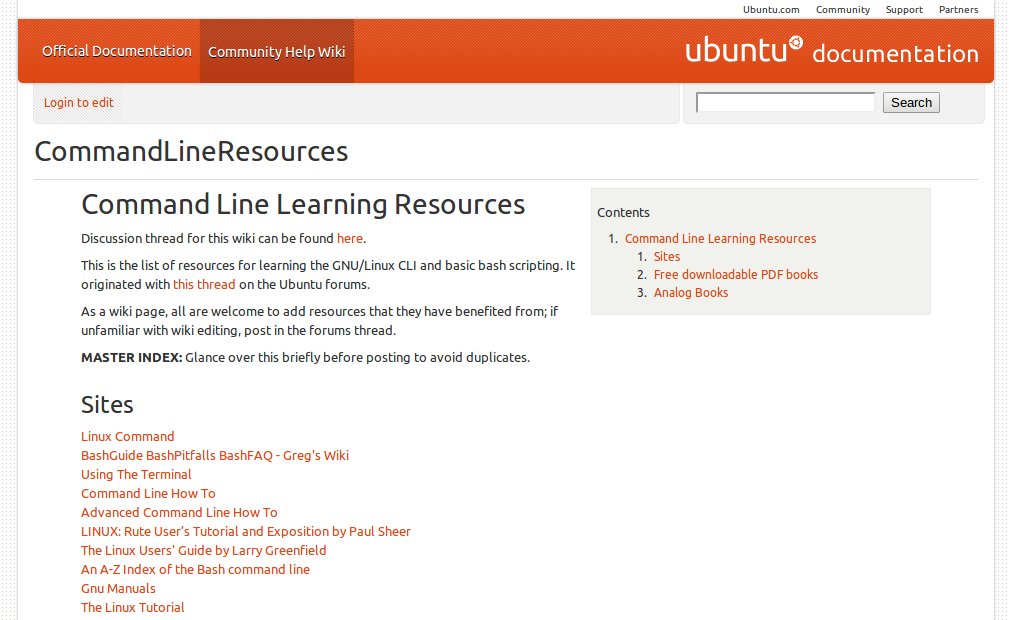This screenshot has width=1009, height=620.
Task: Click the Login to edit link
Action: pyautogui.click(x=79, y=102)
